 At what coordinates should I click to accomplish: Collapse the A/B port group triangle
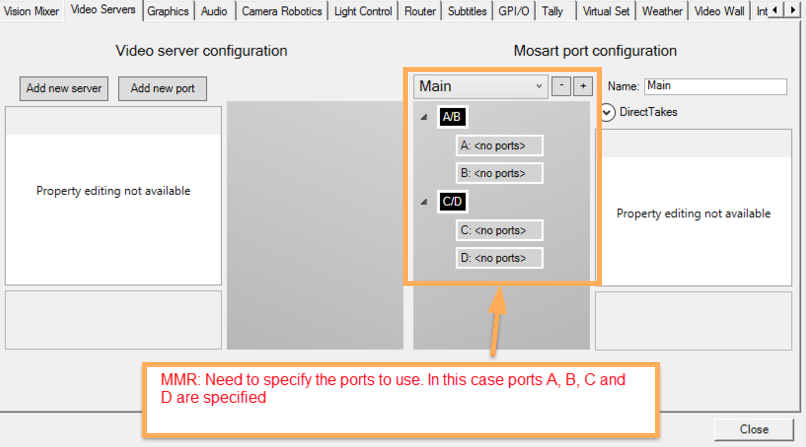pos(424,118)
